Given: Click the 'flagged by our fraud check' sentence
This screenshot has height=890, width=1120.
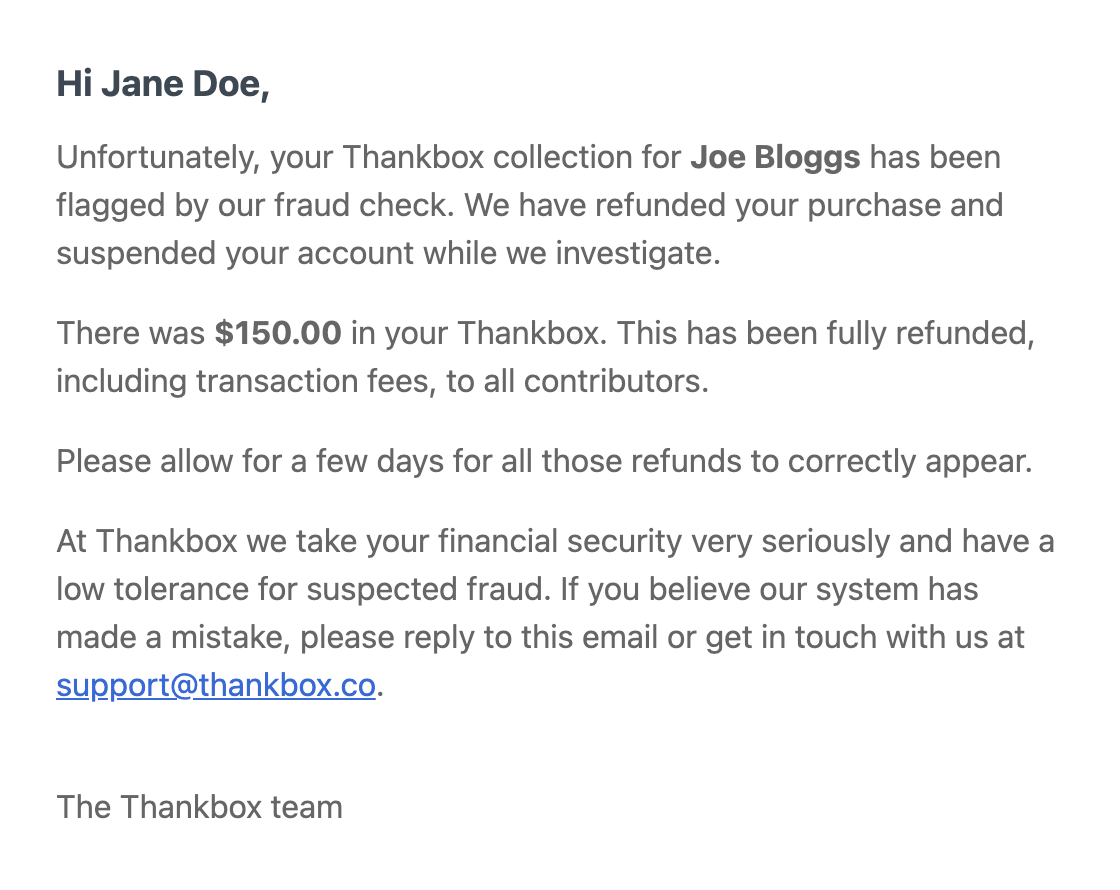Looking at the screenshot, I should (255, 206).
